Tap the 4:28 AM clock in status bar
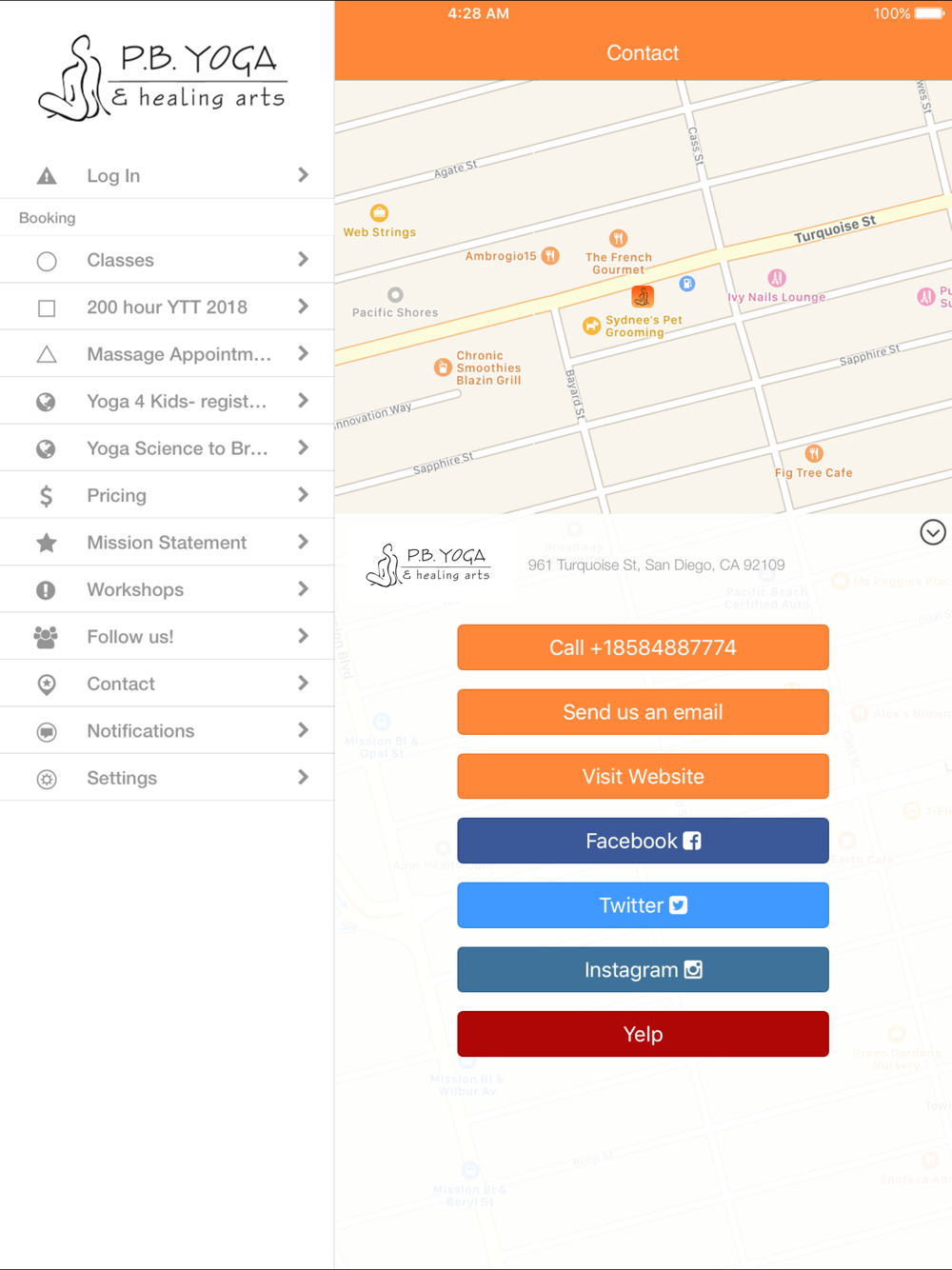 point(478,13)
